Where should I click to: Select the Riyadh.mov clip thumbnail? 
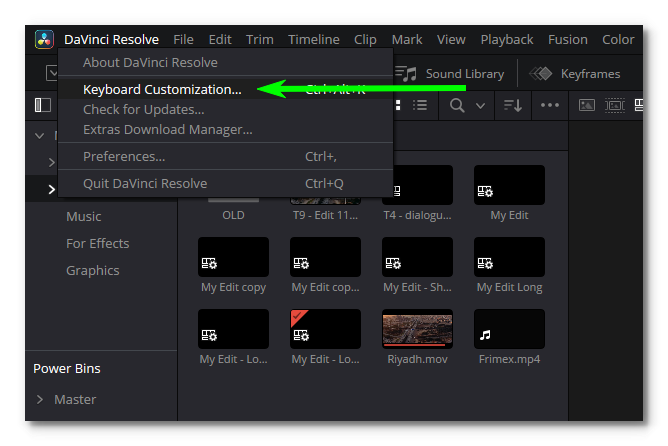417,329
